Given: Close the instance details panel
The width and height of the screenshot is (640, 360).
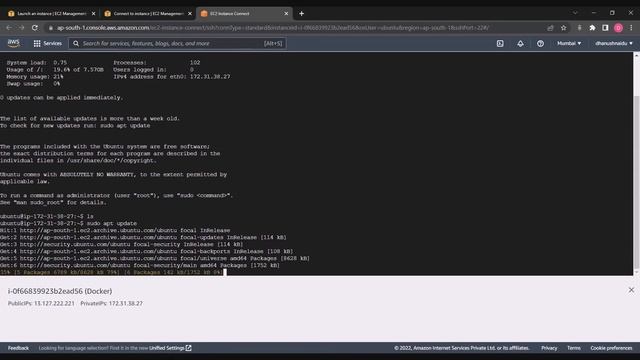Looking at the screenshot, I should [631, 290].
